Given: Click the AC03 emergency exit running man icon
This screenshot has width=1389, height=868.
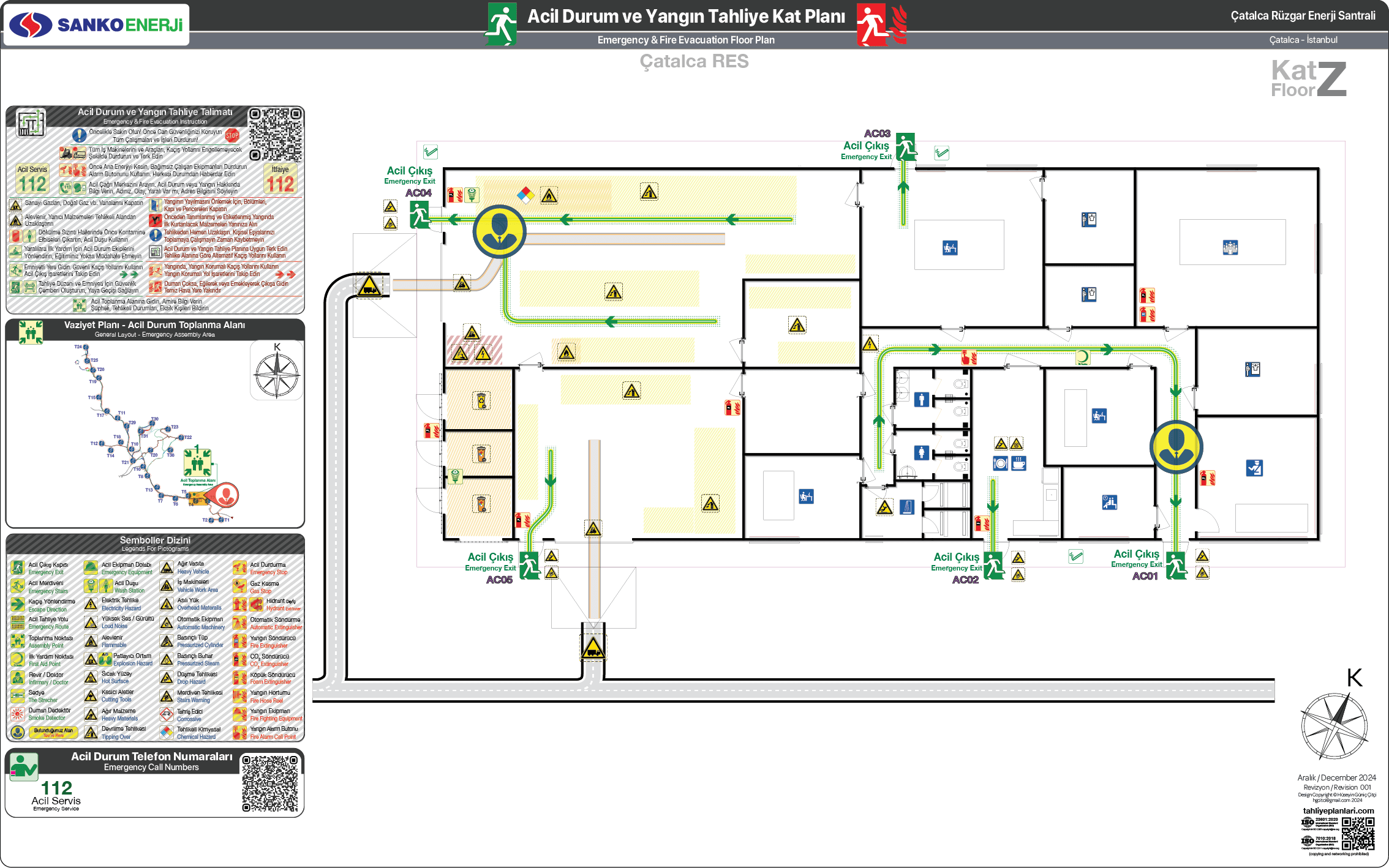Looking at the screenshot, I should point(905,148).
